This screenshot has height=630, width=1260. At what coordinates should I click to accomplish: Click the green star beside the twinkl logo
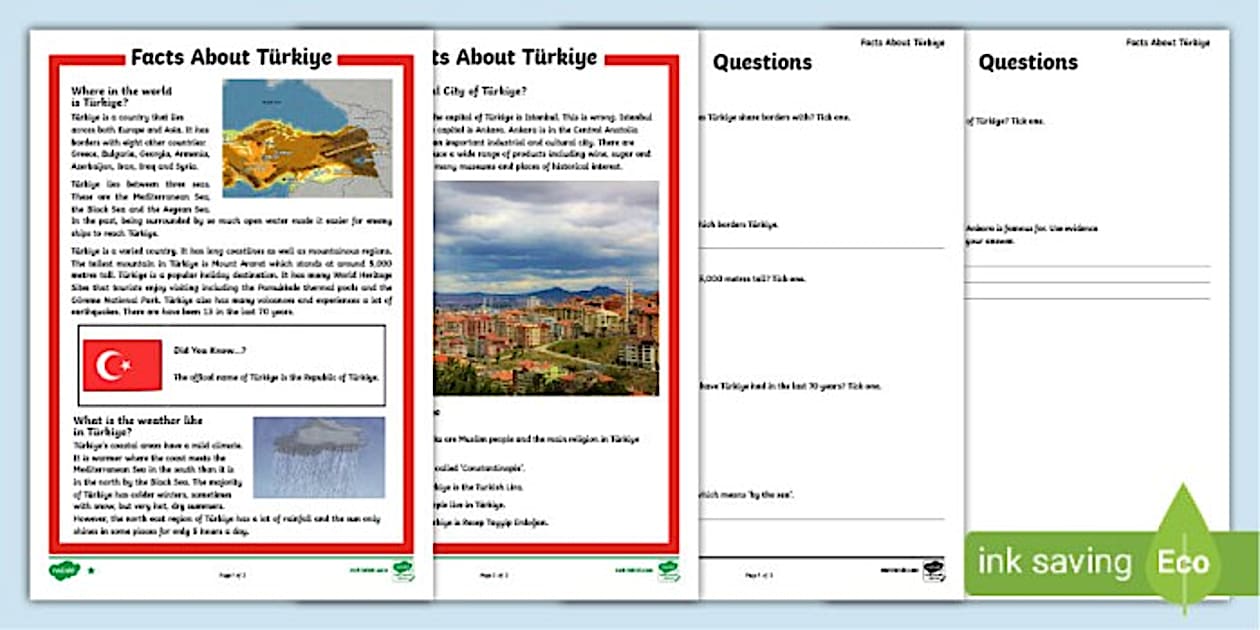[x=91, y=573]
